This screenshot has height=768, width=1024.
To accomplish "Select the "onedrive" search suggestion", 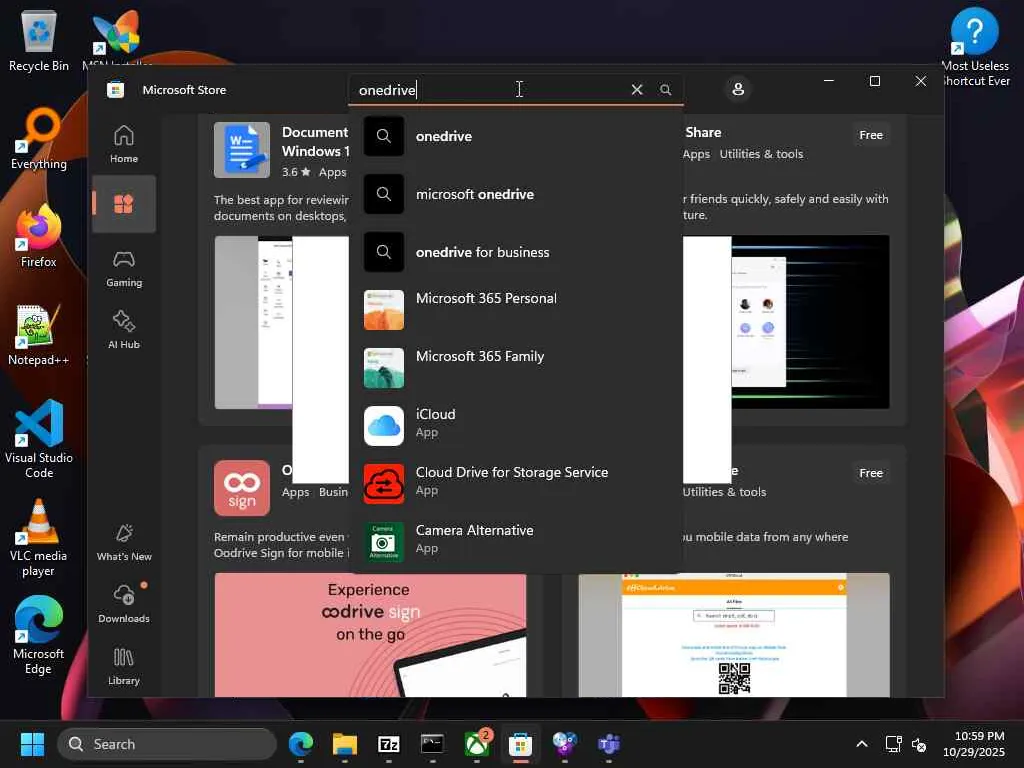I will 516,136.
